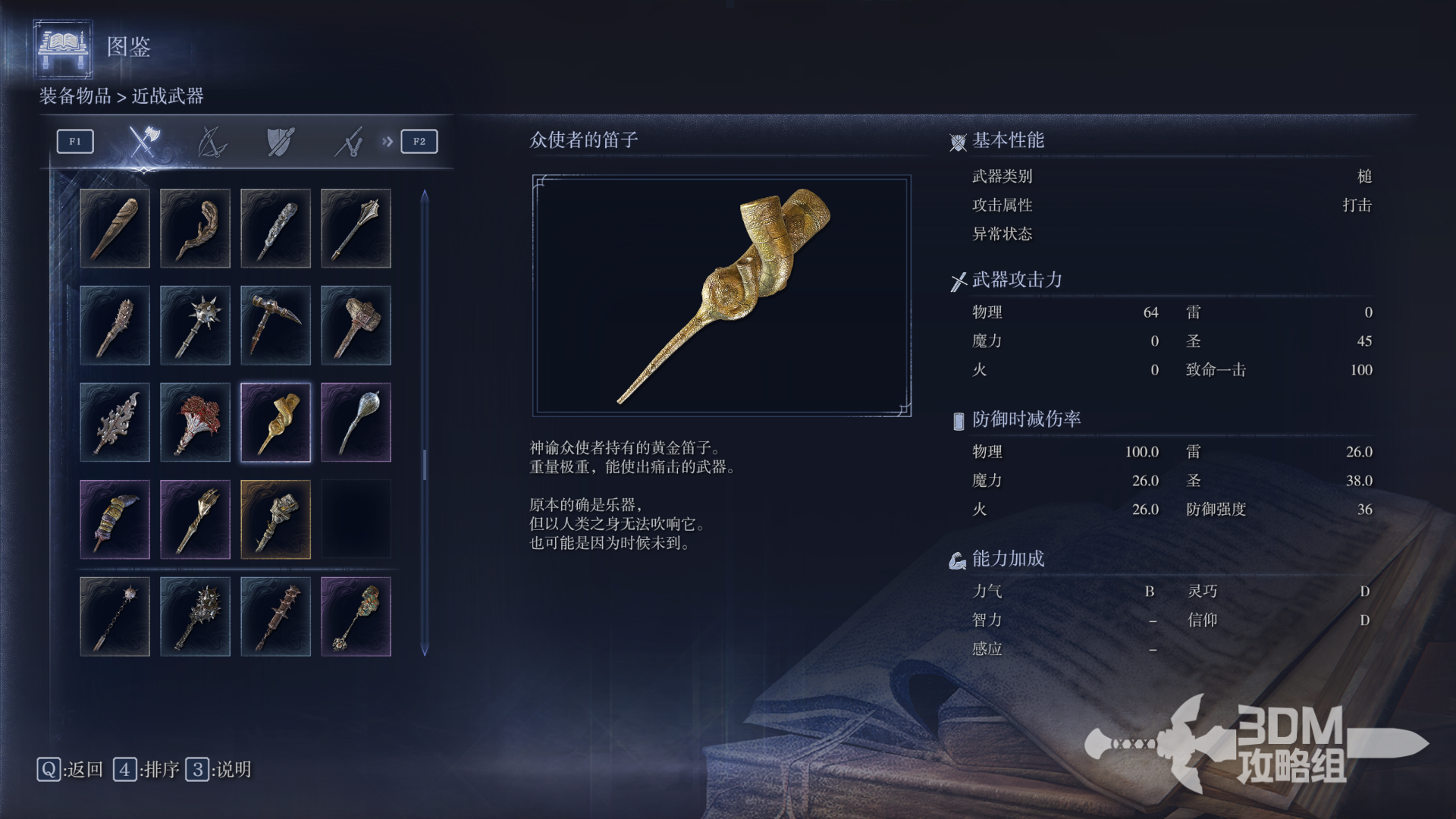This screenshot has height=819, width=1456.
Task: Click the scrollbar up arrow
Action: [425, 196]
